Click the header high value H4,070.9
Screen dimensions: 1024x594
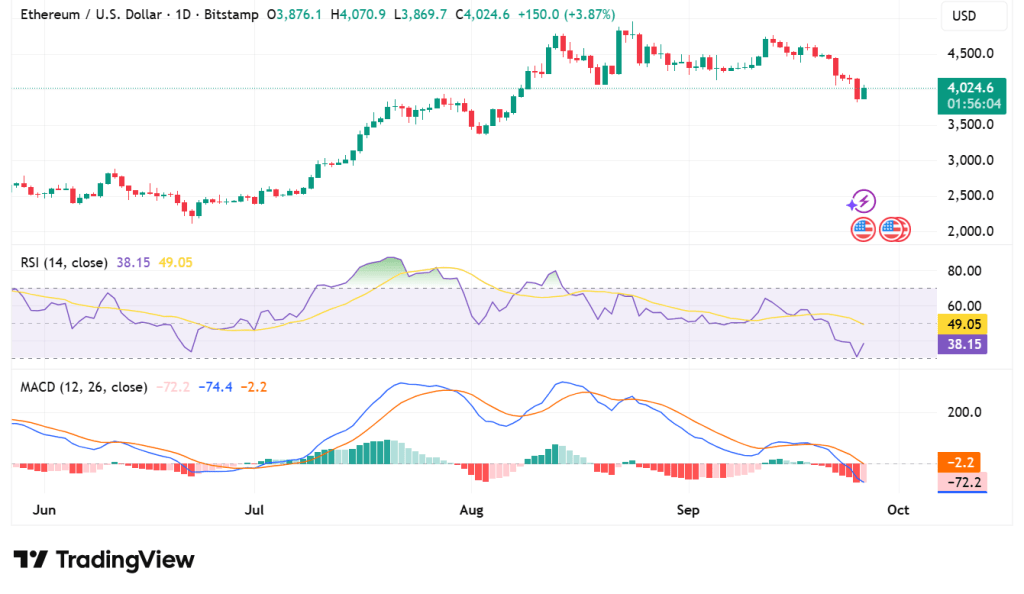358,14
